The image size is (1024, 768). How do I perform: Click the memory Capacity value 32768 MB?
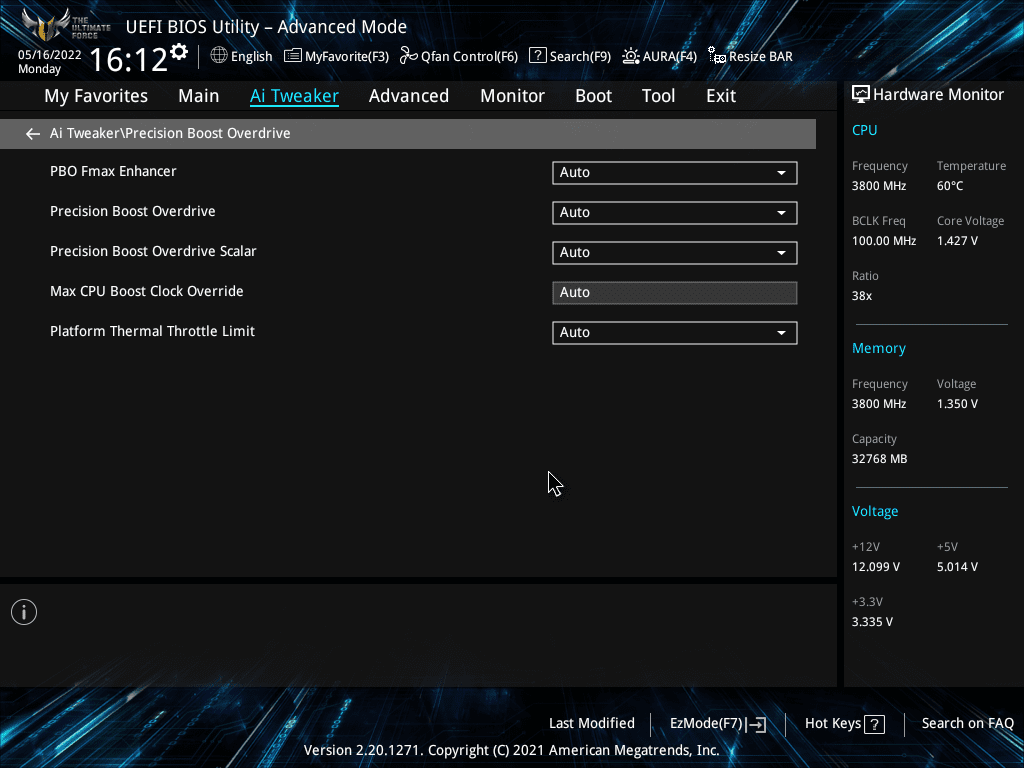[x=879, y=459]
